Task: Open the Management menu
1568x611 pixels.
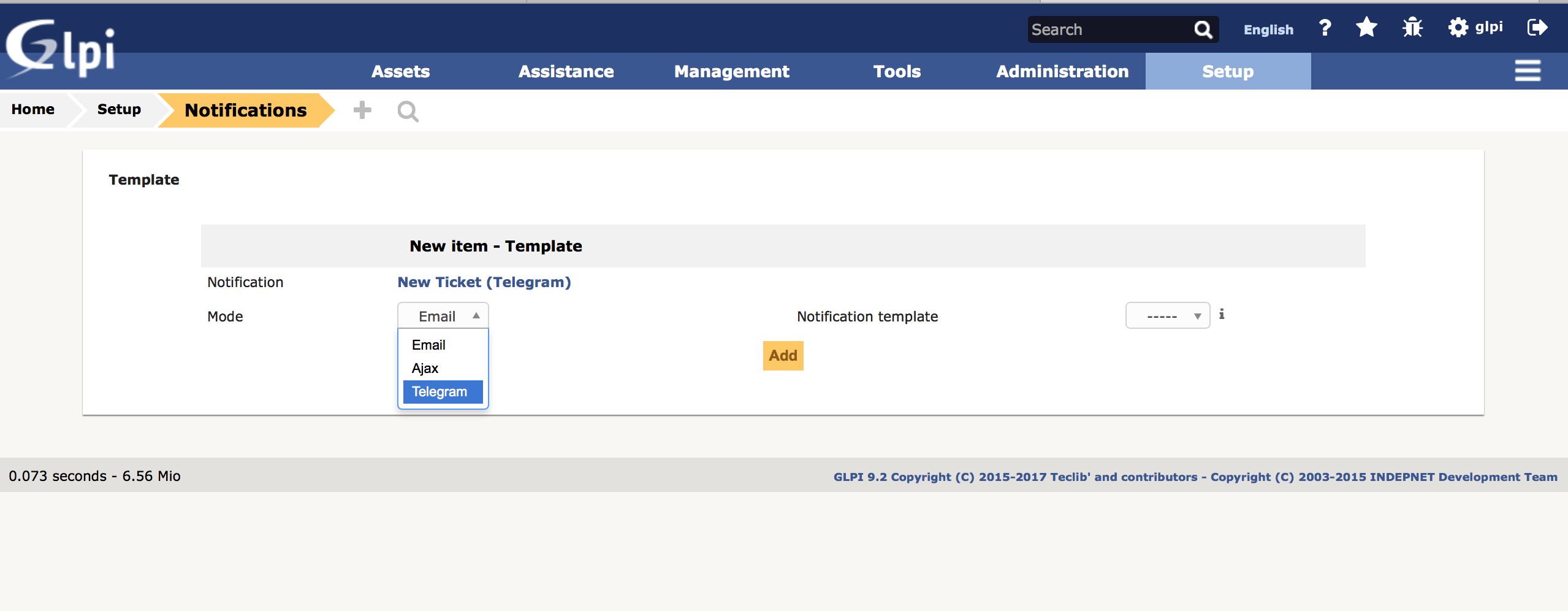Action: (x=731, y=71)
